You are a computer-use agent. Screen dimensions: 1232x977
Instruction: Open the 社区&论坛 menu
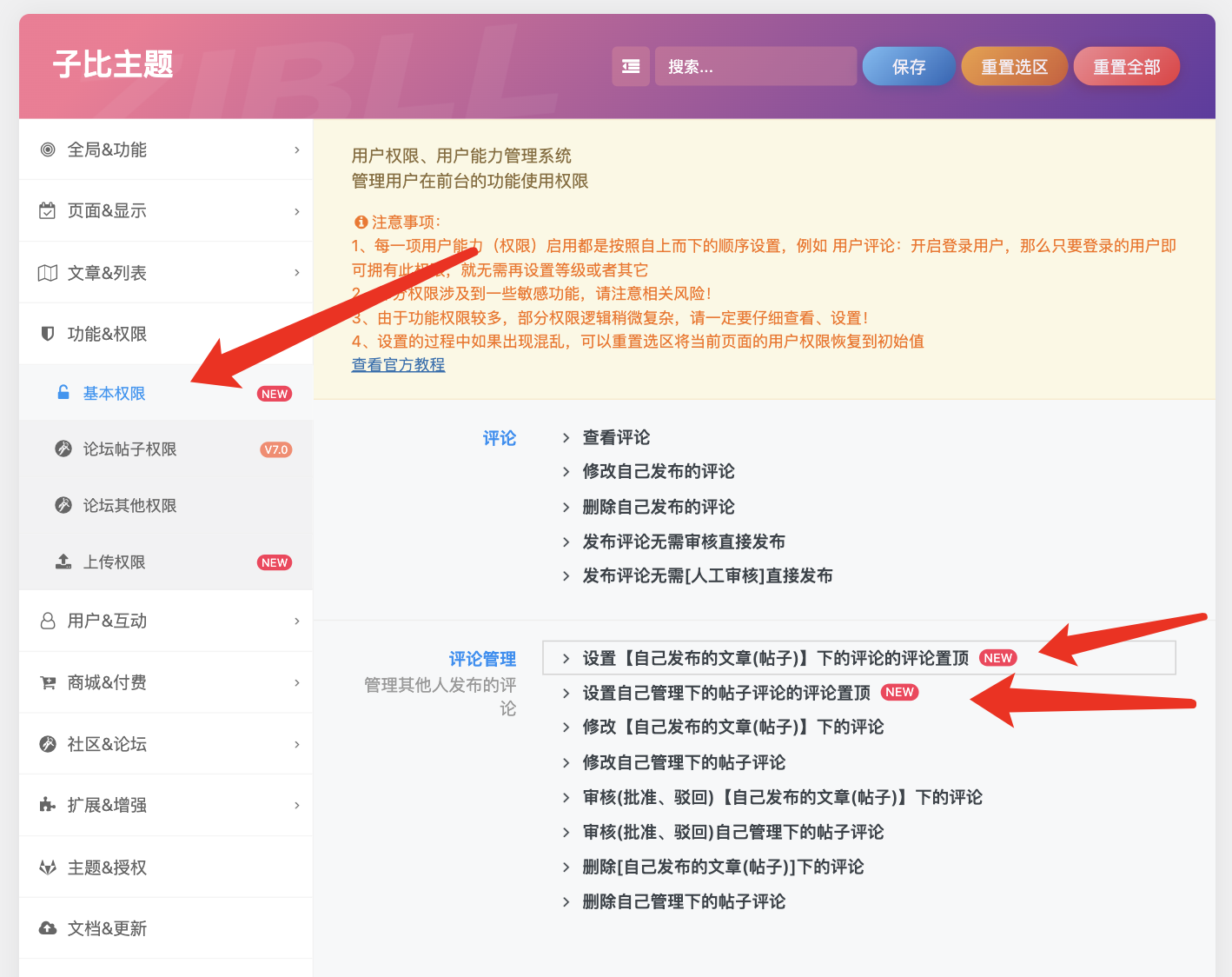tap(109, 744)
